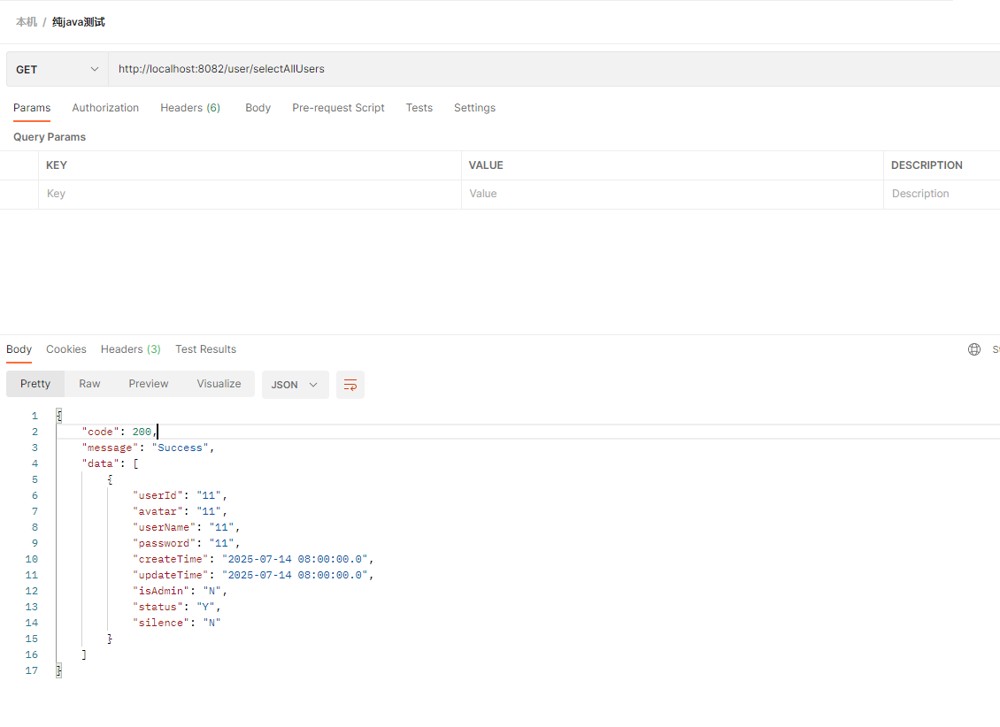The width and height of the screenshot is (1000, 727).
Task: Open the Test Results tab
Action: (205, 349)
